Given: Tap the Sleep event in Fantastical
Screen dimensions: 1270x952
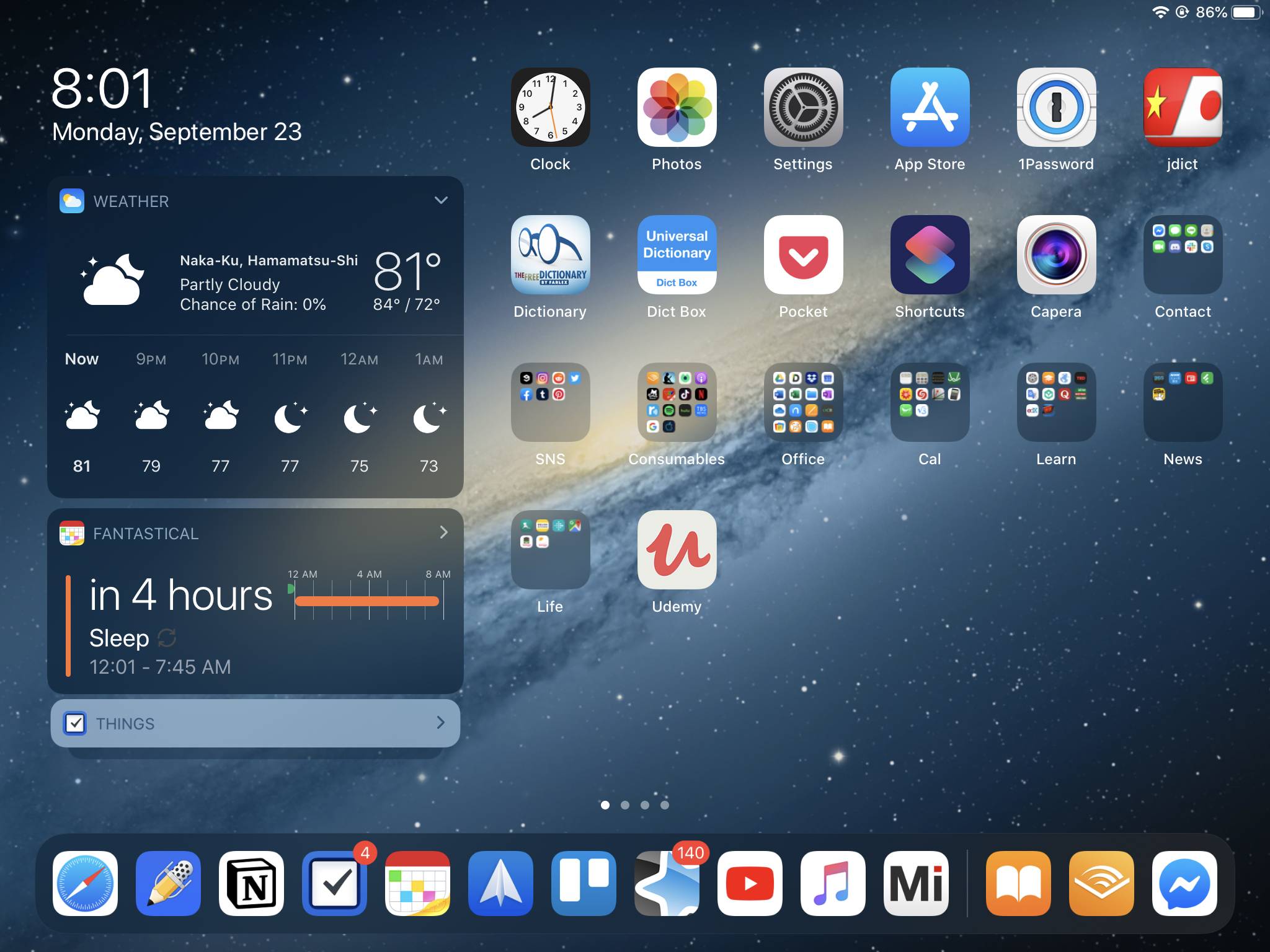Looking at the screenshot, I should click(121, 637).
